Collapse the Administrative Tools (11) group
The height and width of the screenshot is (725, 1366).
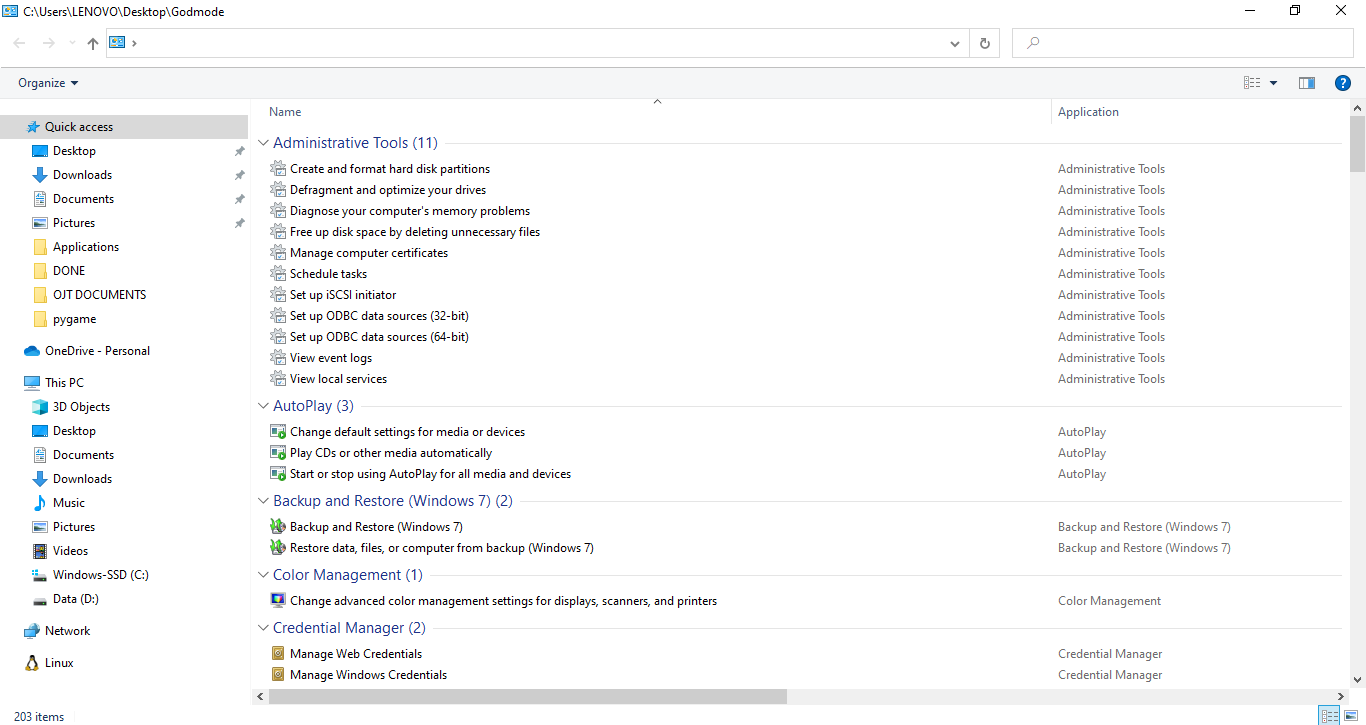tap(264, 143)
